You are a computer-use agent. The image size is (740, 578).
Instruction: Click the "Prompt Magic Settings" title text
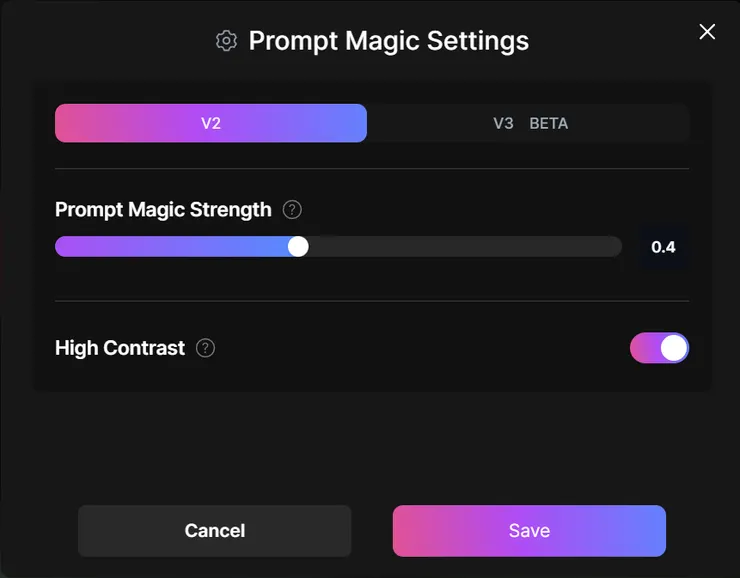tap(388, 41)
